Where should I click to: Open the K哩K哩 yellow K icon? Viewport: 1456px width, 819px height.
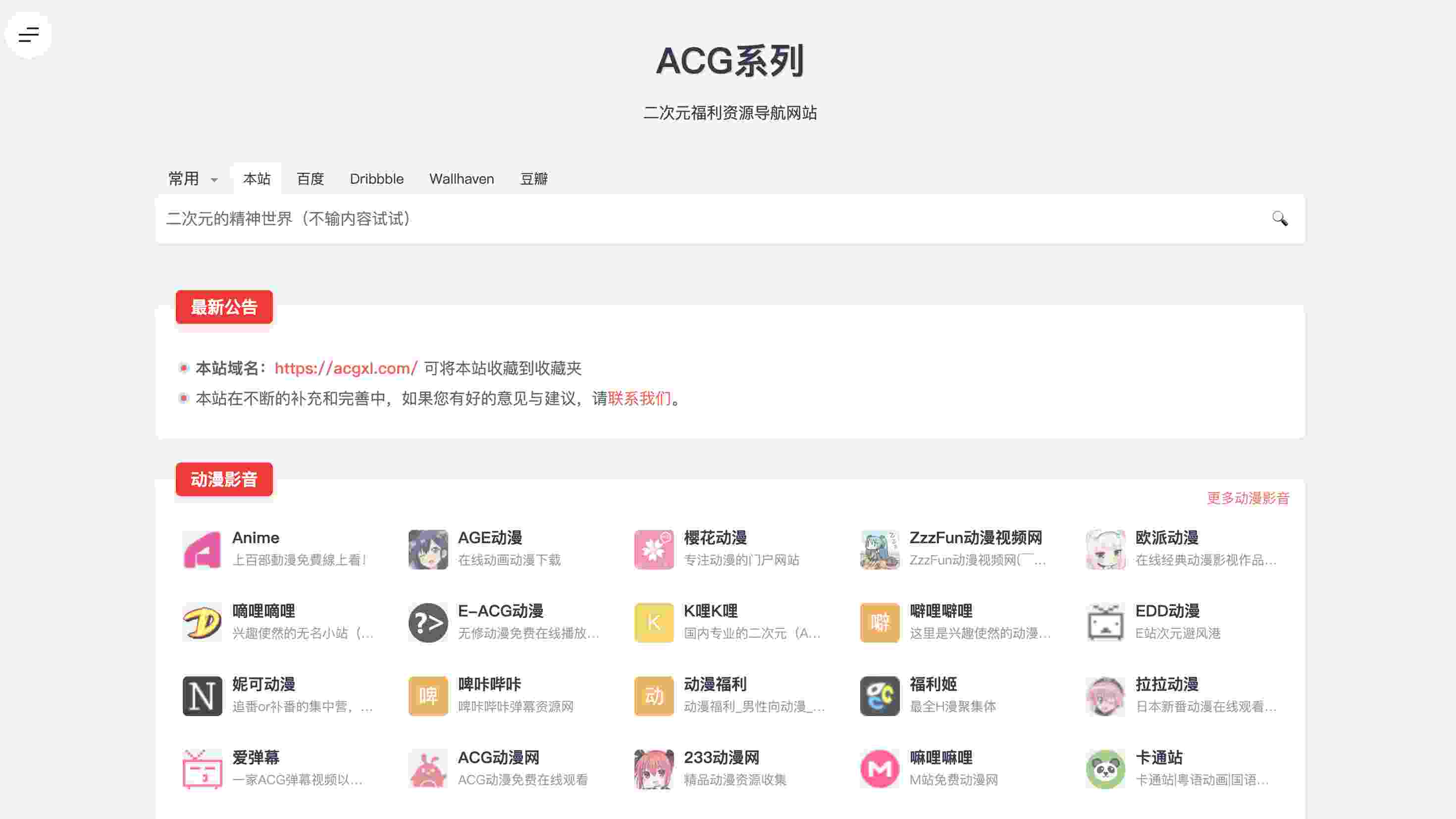tap(654, 622)
